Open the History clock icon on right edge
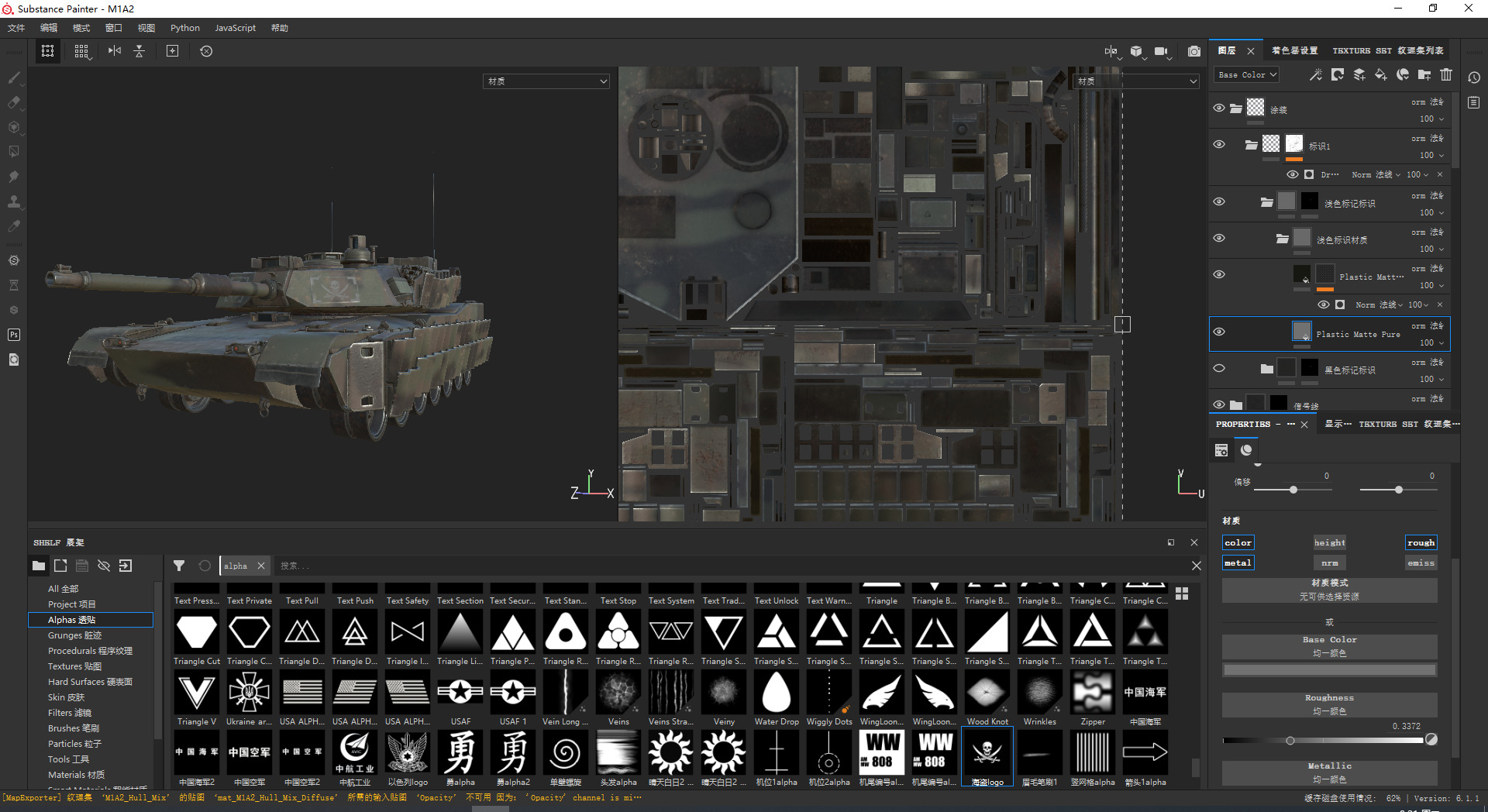 (1474, 77)
